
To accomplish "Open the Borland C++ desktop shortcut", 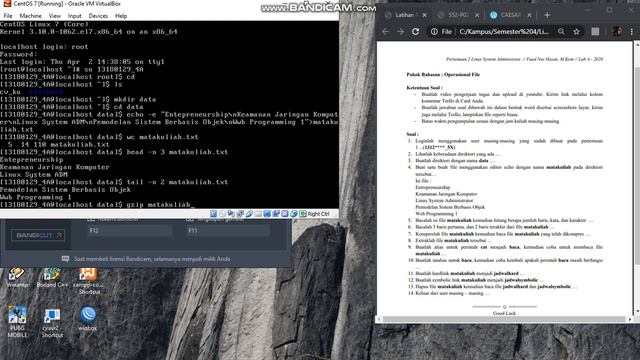I will point(52,278).
